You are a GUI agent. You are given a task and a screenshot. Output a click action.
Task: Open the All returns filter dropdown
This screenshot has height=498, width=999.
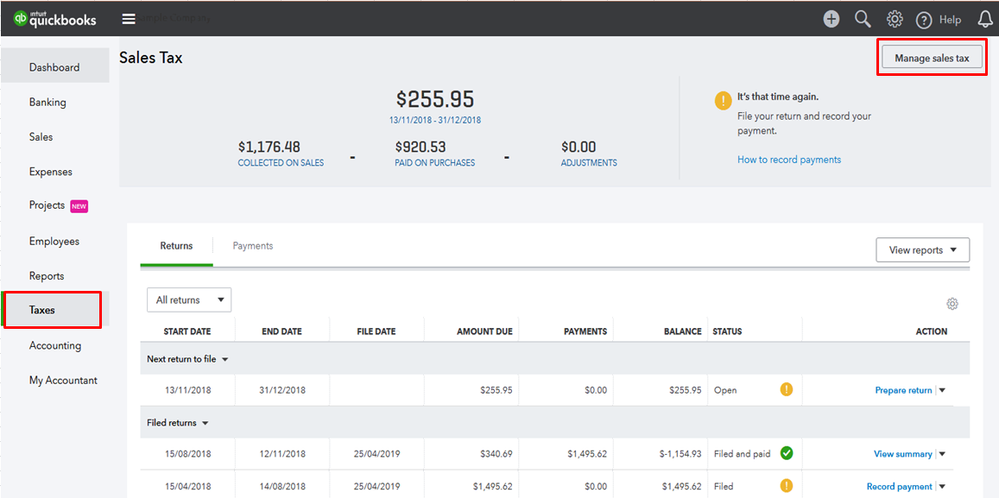point(189,300)
